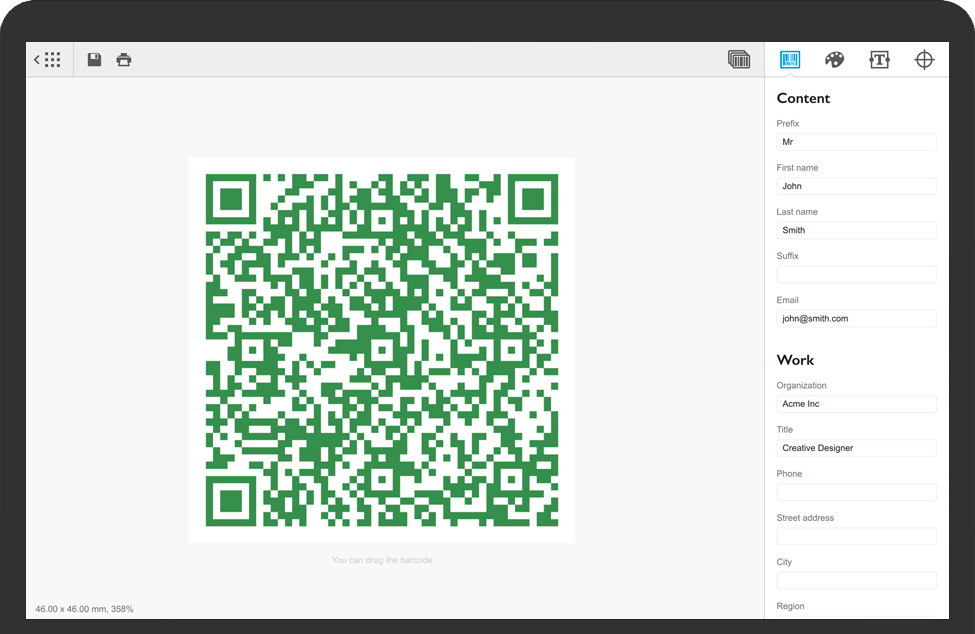
Task: Open the crosshair target tab
Action: [x=924, y=60]
